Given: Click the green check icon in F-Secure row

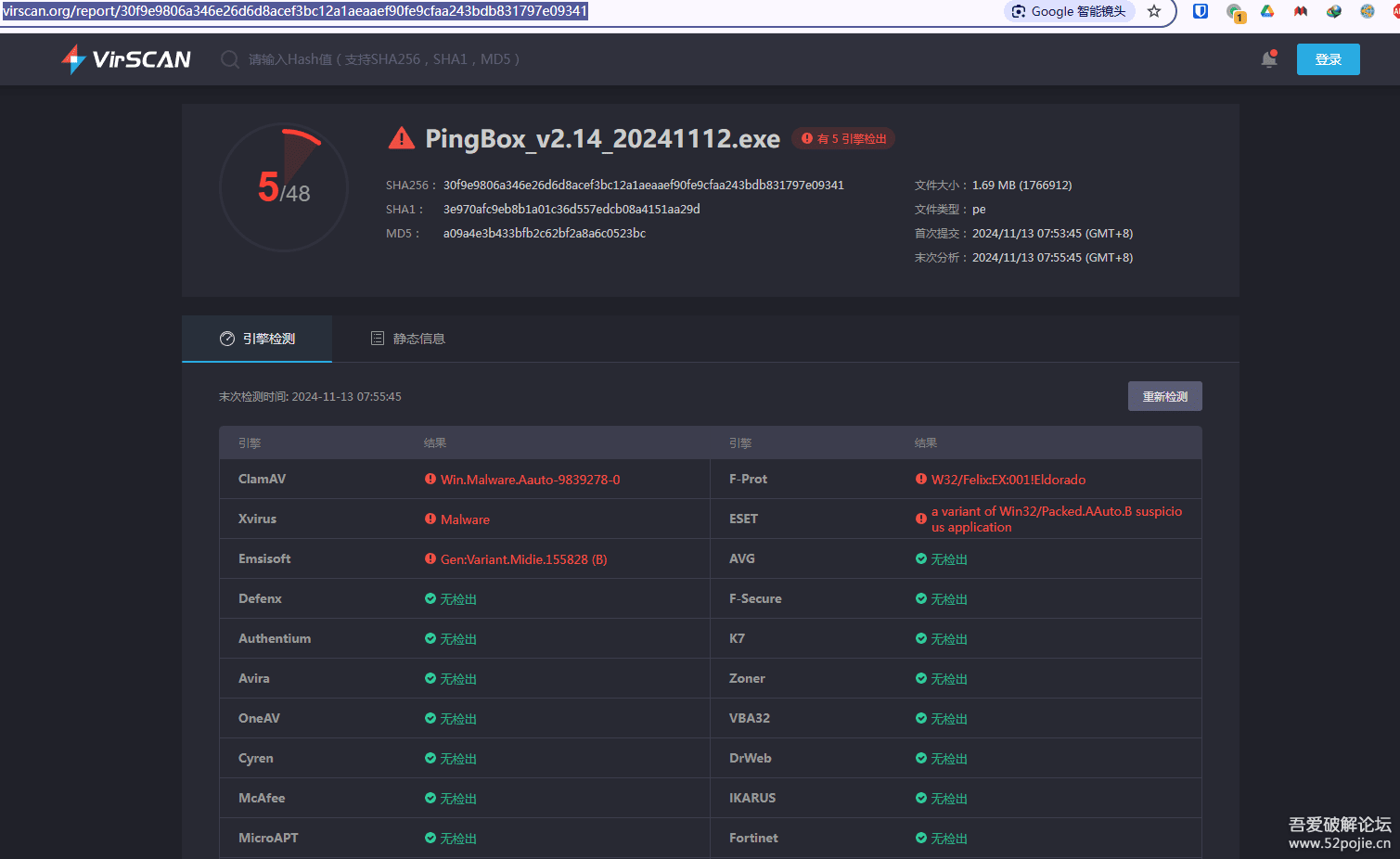Looking at the screenshot, I should [921, 598].
